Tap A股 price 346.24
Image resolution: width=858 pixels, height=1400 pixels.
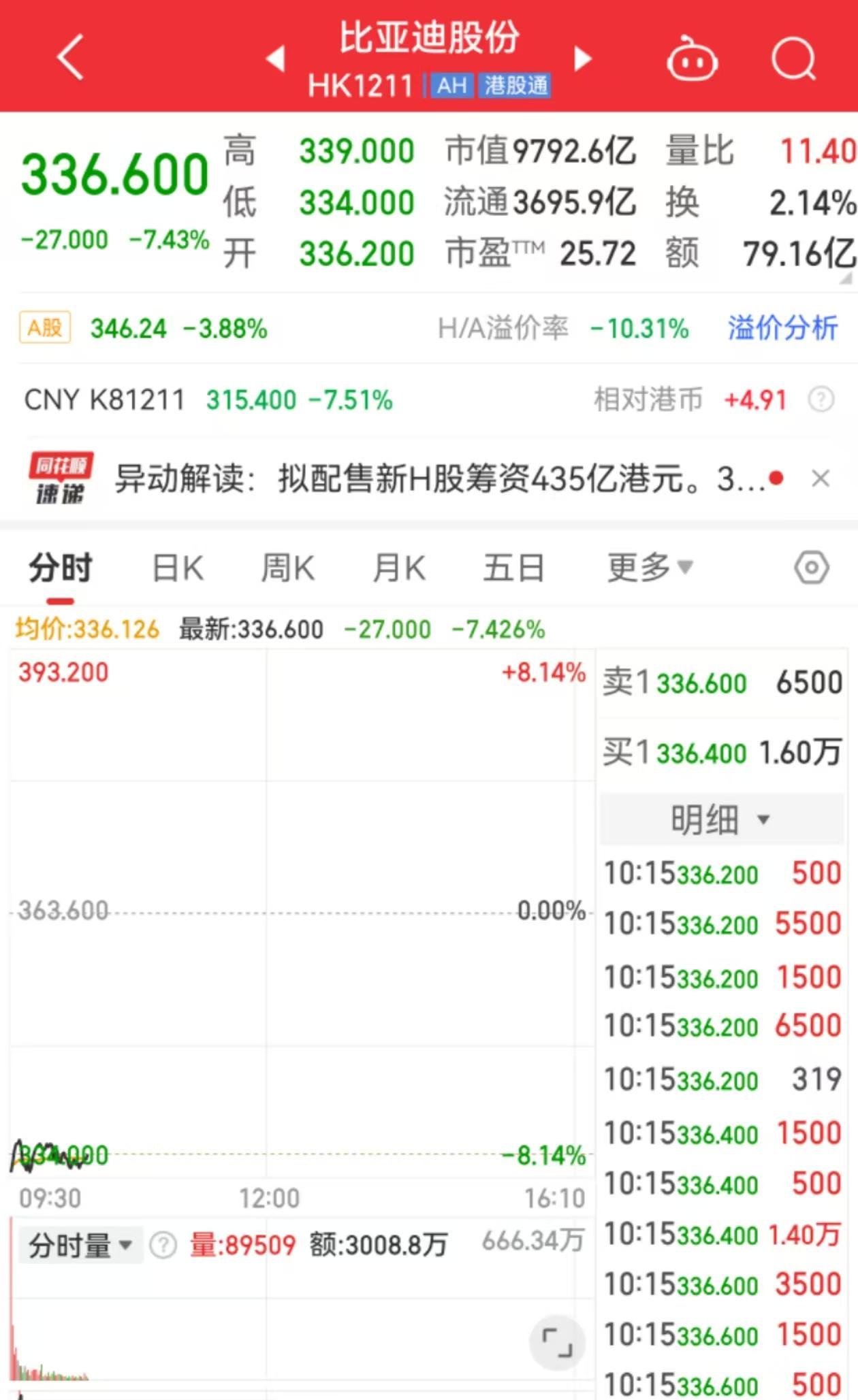click(129, 329)
